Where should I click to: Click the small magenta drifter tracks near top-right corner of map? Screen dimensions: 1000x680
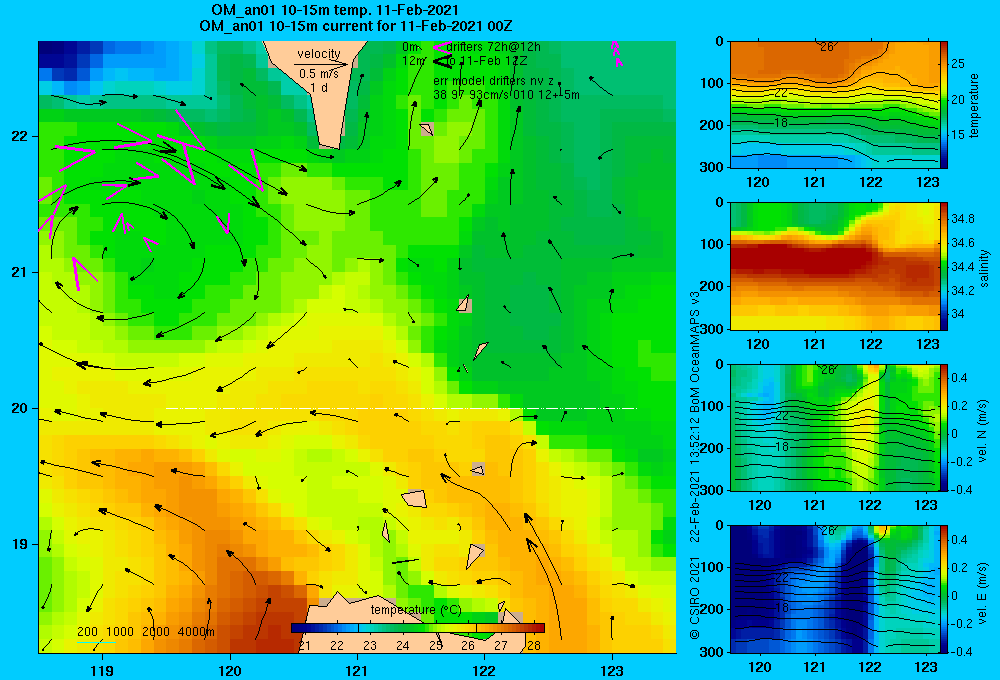click(617, 54)
